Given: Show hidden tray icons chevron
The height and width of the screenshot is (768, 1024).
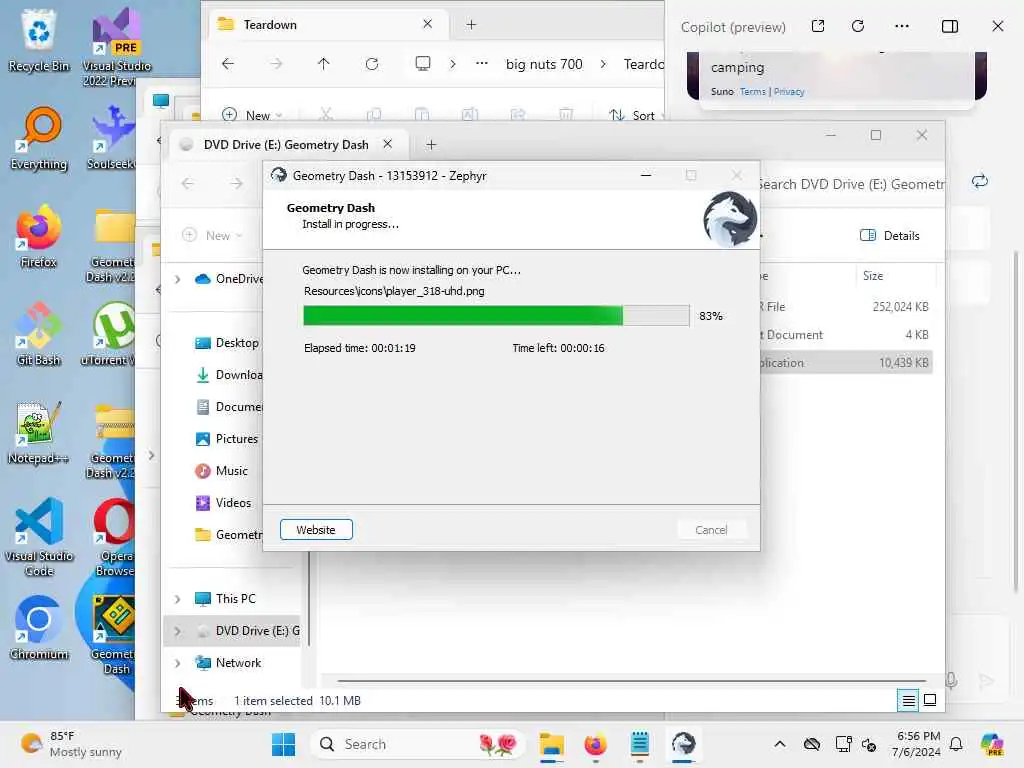Looking at the screenshot, I should pyautogui.click(x=780, y=744).
